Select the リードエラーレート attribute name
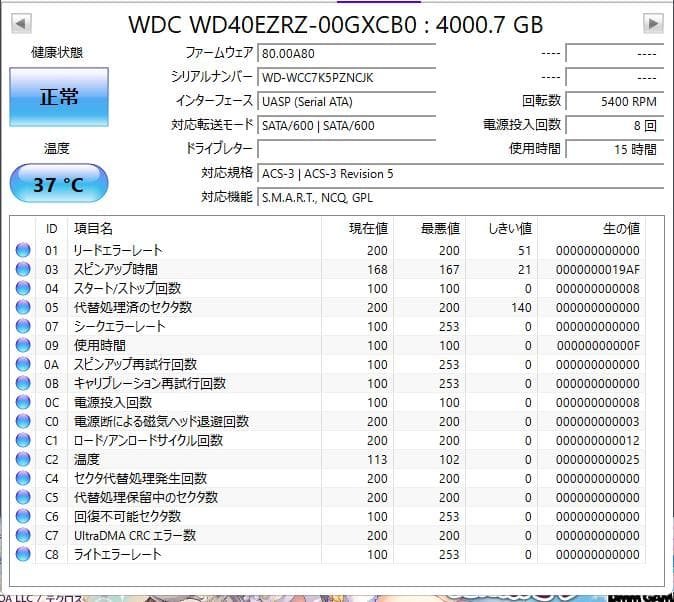Image resolution: width=674 pixels, height=602 pixels. (118, 250)
